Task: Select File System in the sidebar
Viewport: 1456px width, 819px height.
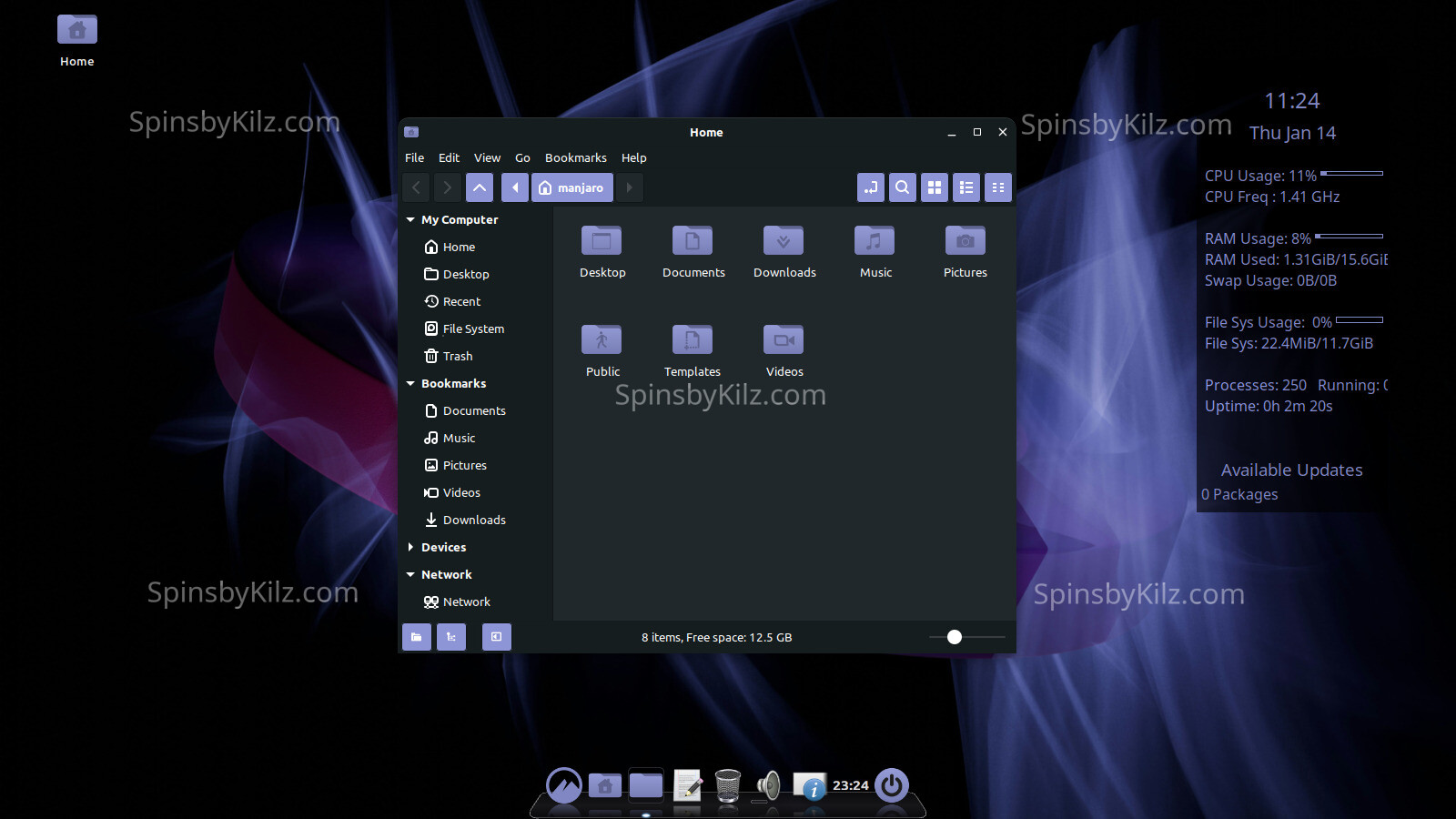Action: click(472, 329)
